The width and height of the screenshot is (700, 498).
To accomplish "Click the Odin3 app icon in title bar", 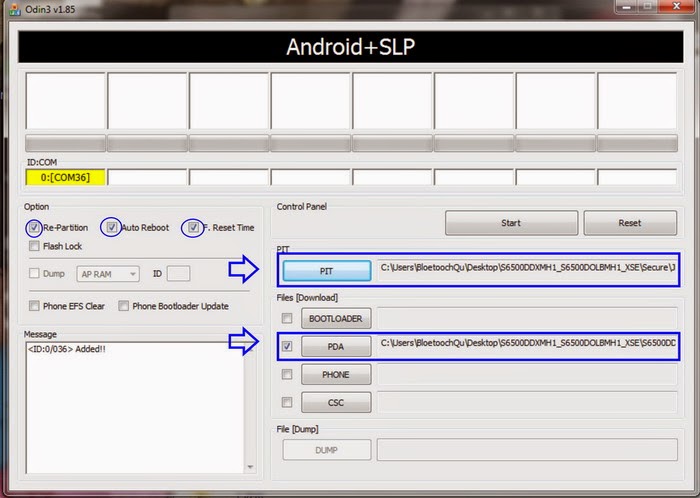I will [14, 9].
